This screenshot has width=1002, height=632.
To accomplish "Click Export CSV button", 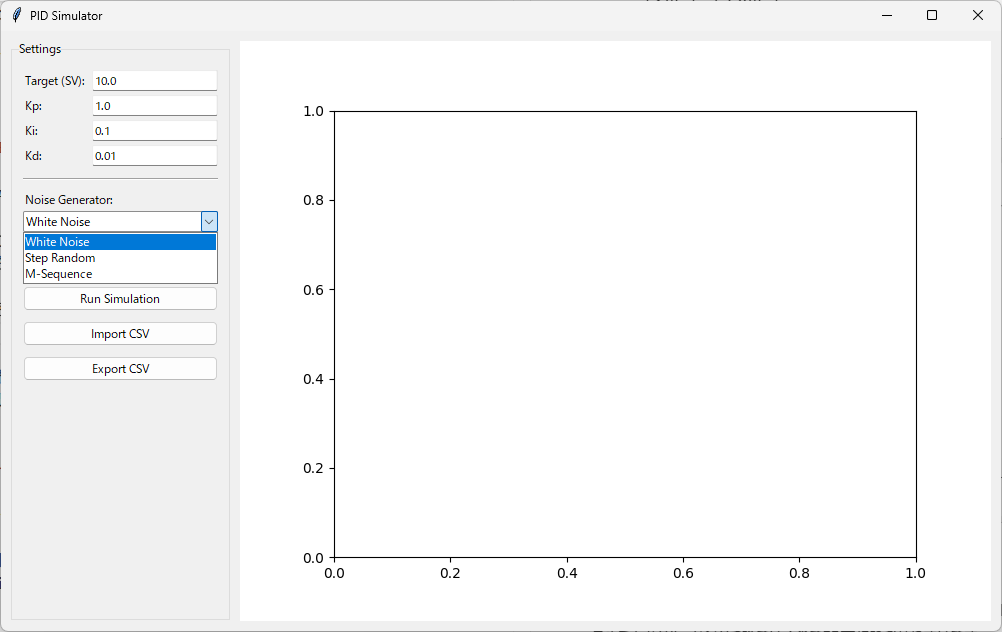I will click(120, 369).
